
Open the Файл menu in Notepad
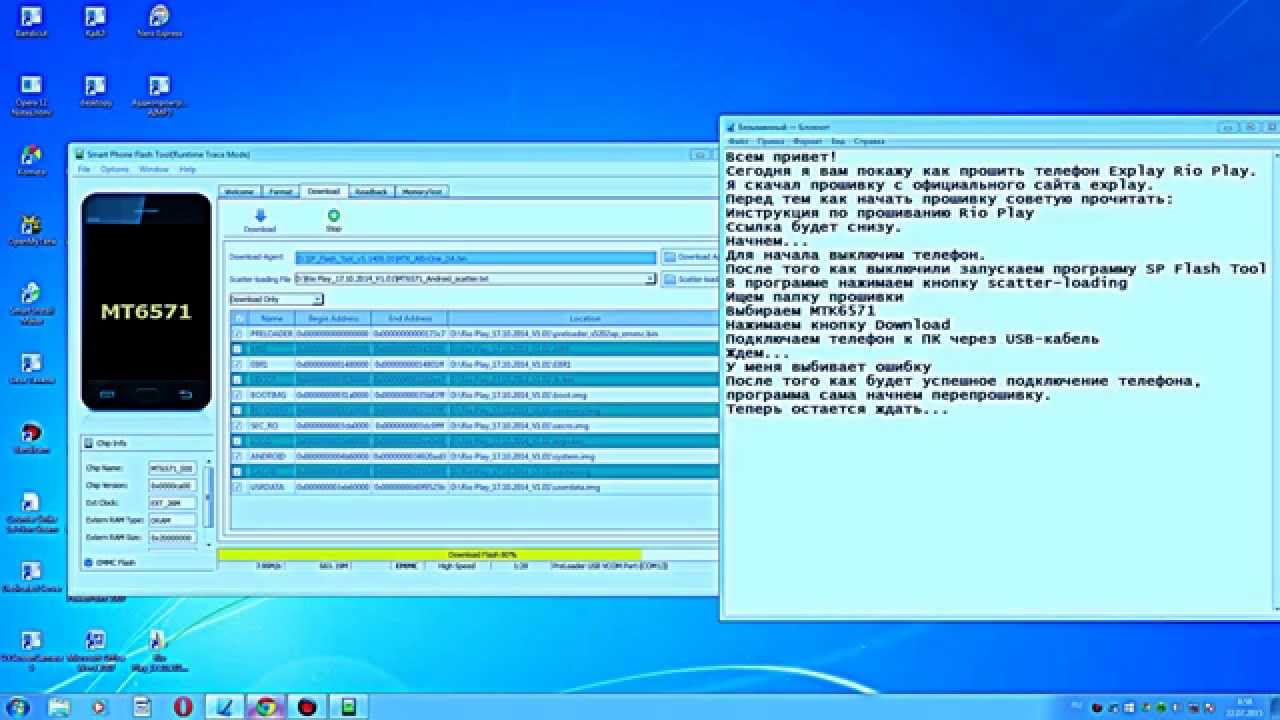tap(739, 142)
